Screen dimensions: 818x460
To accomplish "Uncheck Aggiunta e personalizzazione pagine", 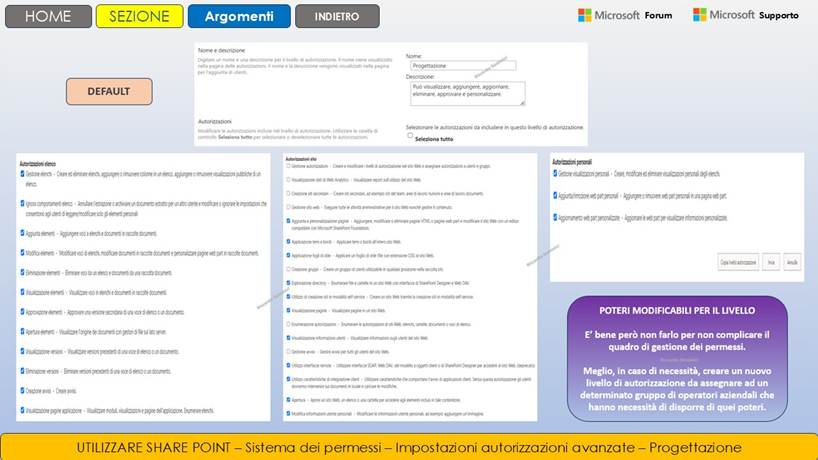I will click(x=288, y=221).
